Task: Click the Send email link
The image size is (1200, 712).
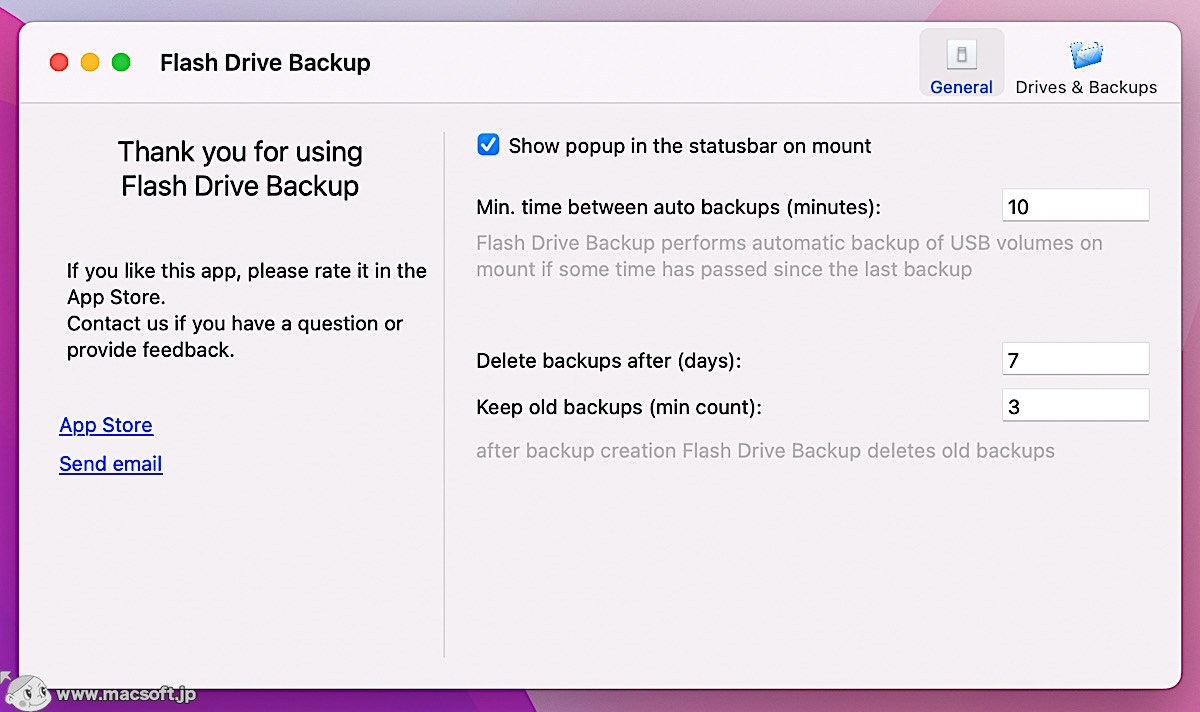Action: tap(110, 463)
